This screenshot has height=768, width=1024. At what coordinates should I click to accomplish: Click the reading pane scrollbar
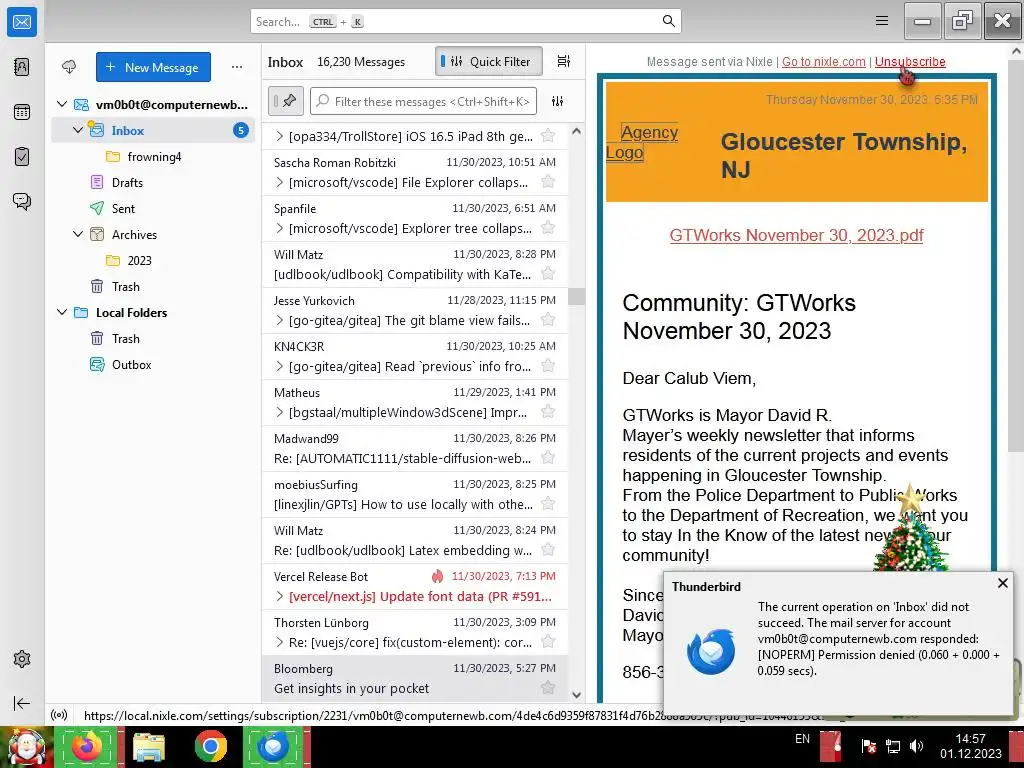point(1016,255)
